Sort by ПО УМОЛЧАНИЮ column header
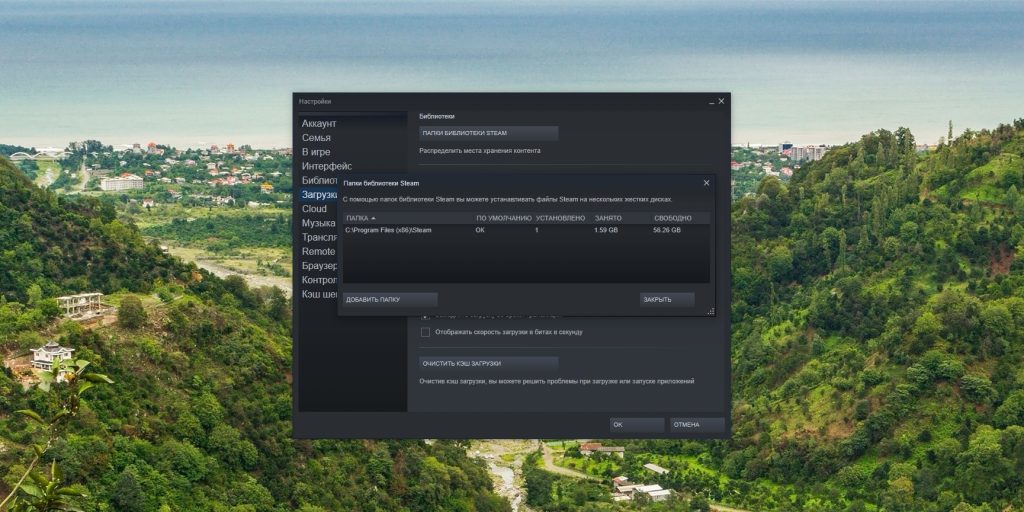 [x=503, y=217]
